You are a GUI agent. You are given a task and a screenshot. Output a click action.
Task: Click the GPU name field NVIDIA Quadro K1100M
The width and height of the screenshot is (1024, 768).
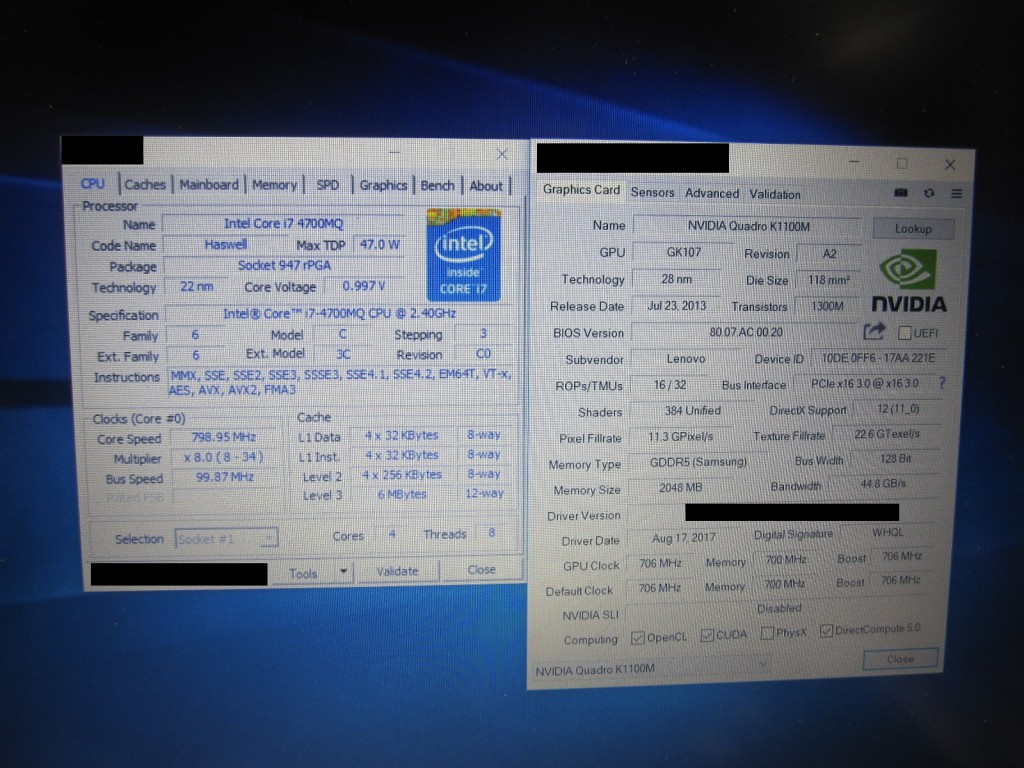[748, 227]
